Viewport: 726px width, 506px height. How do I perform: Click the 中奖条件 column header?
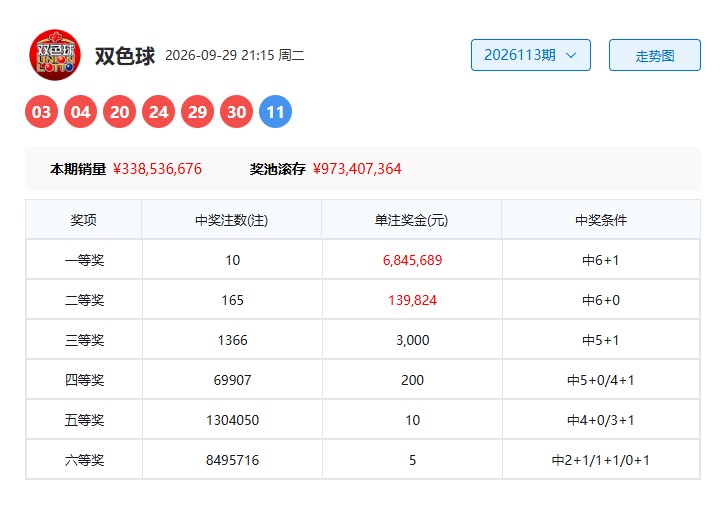point(601,220)
